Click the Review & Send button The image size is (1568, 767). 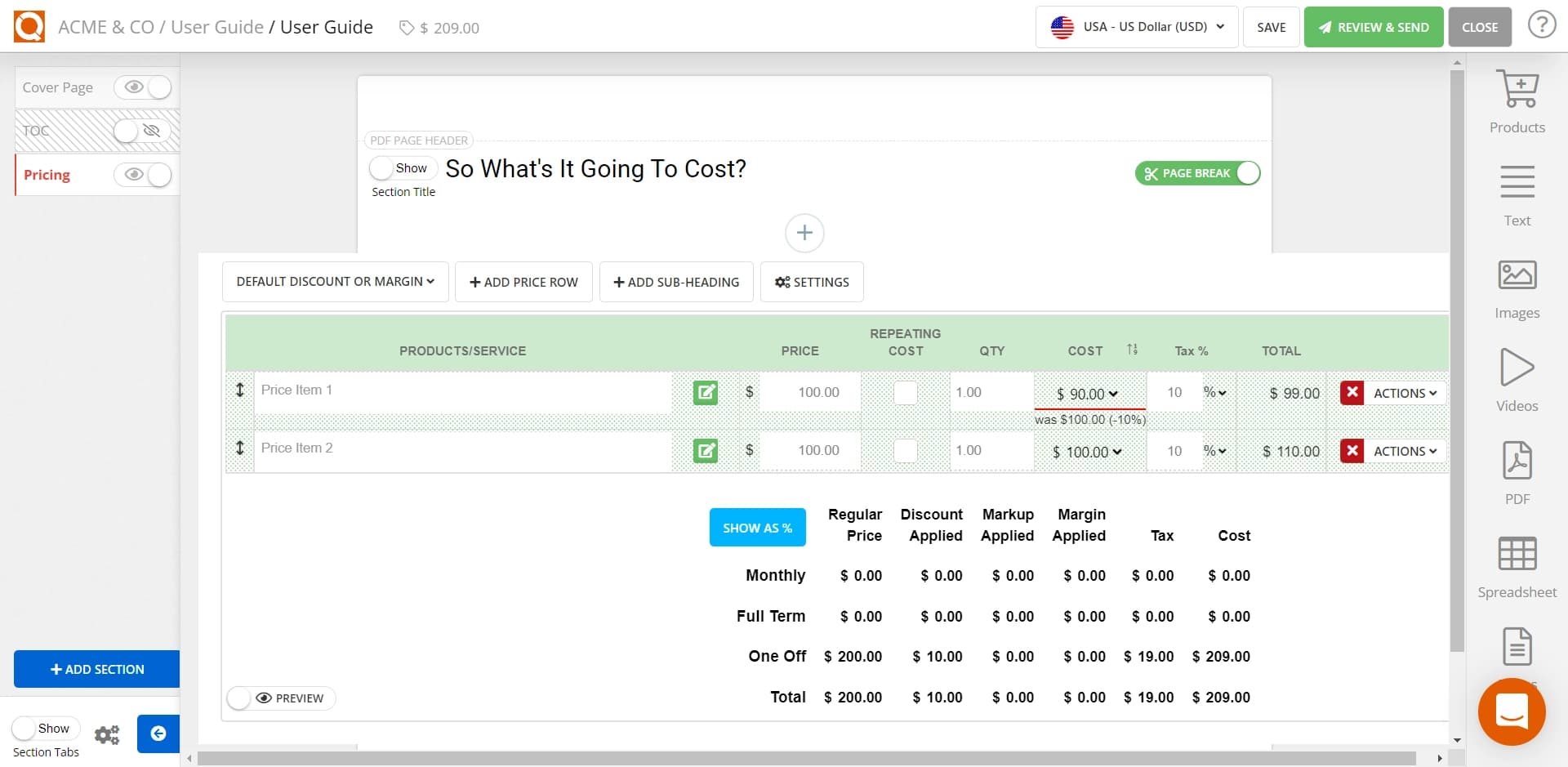click(1373, 26)
